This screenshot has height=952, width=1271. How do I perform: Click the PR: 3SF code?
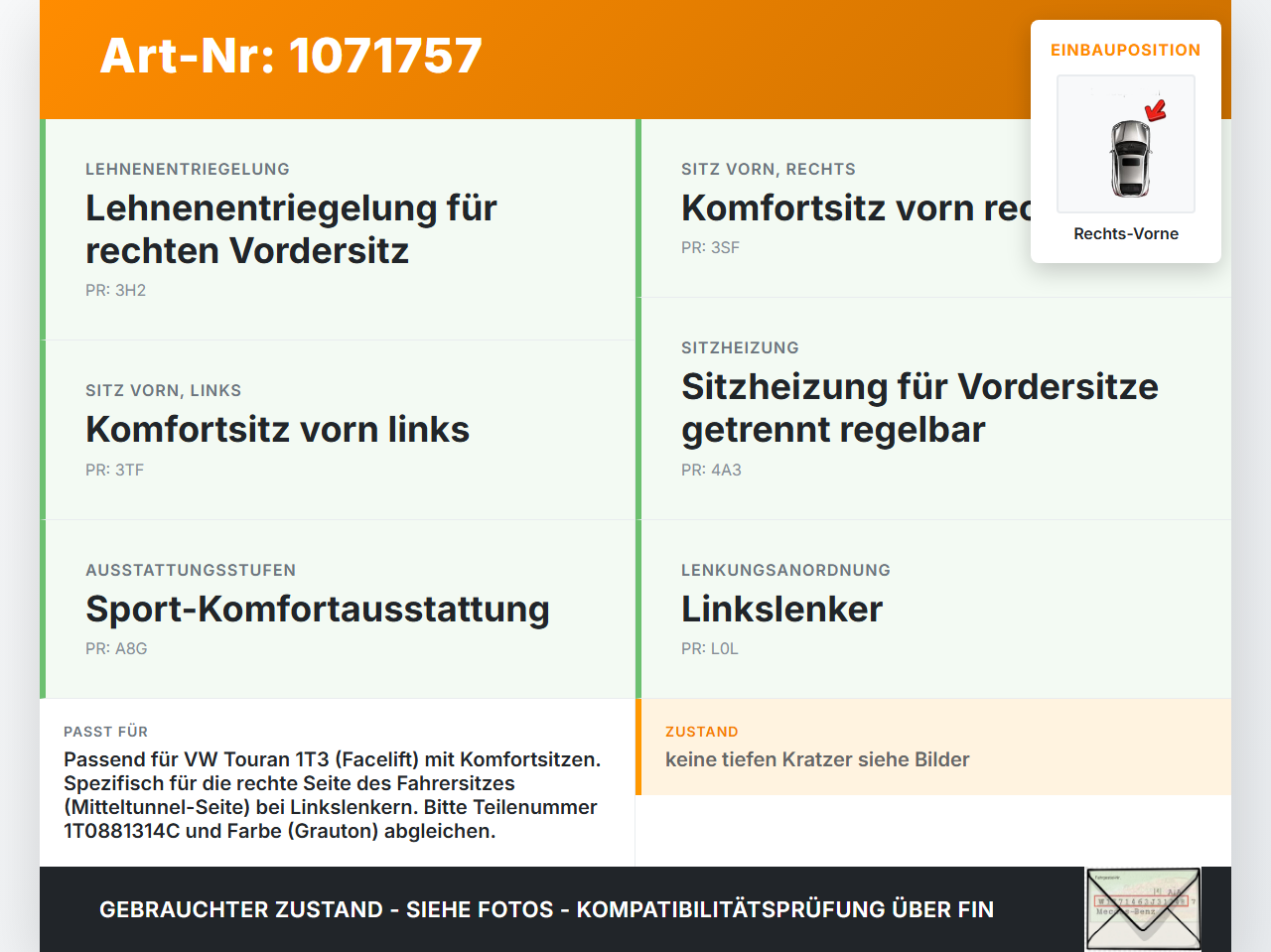(x=710, y=247)
